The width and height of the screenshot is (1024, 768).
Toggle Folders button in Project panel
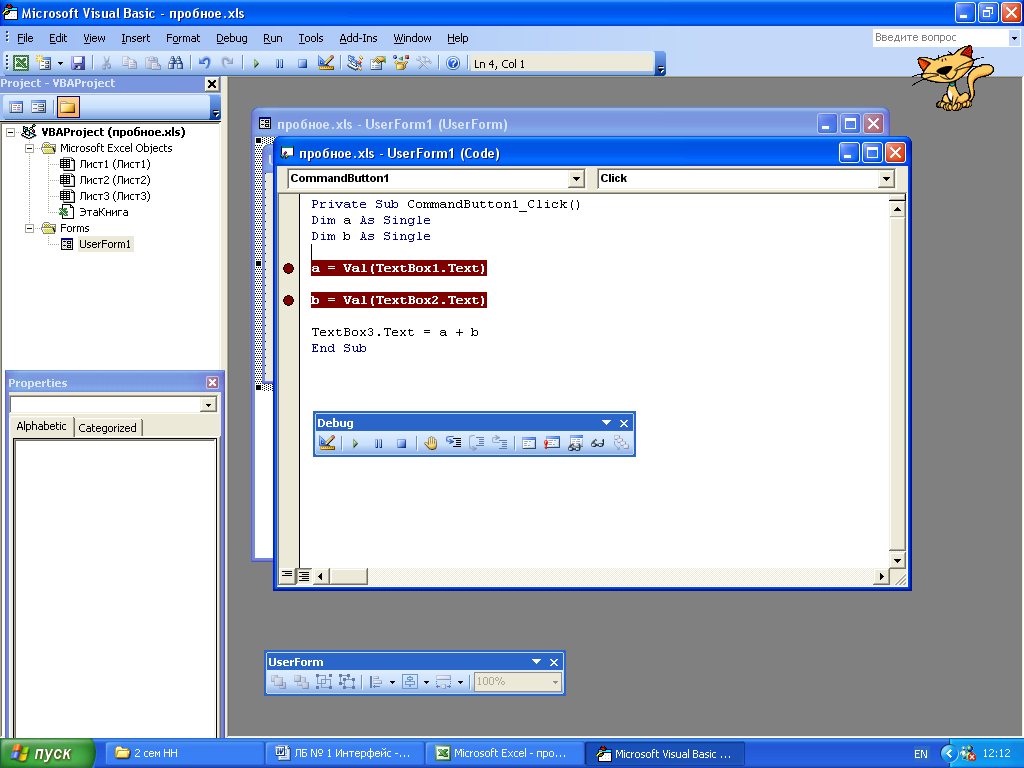[x=67, y=107]
